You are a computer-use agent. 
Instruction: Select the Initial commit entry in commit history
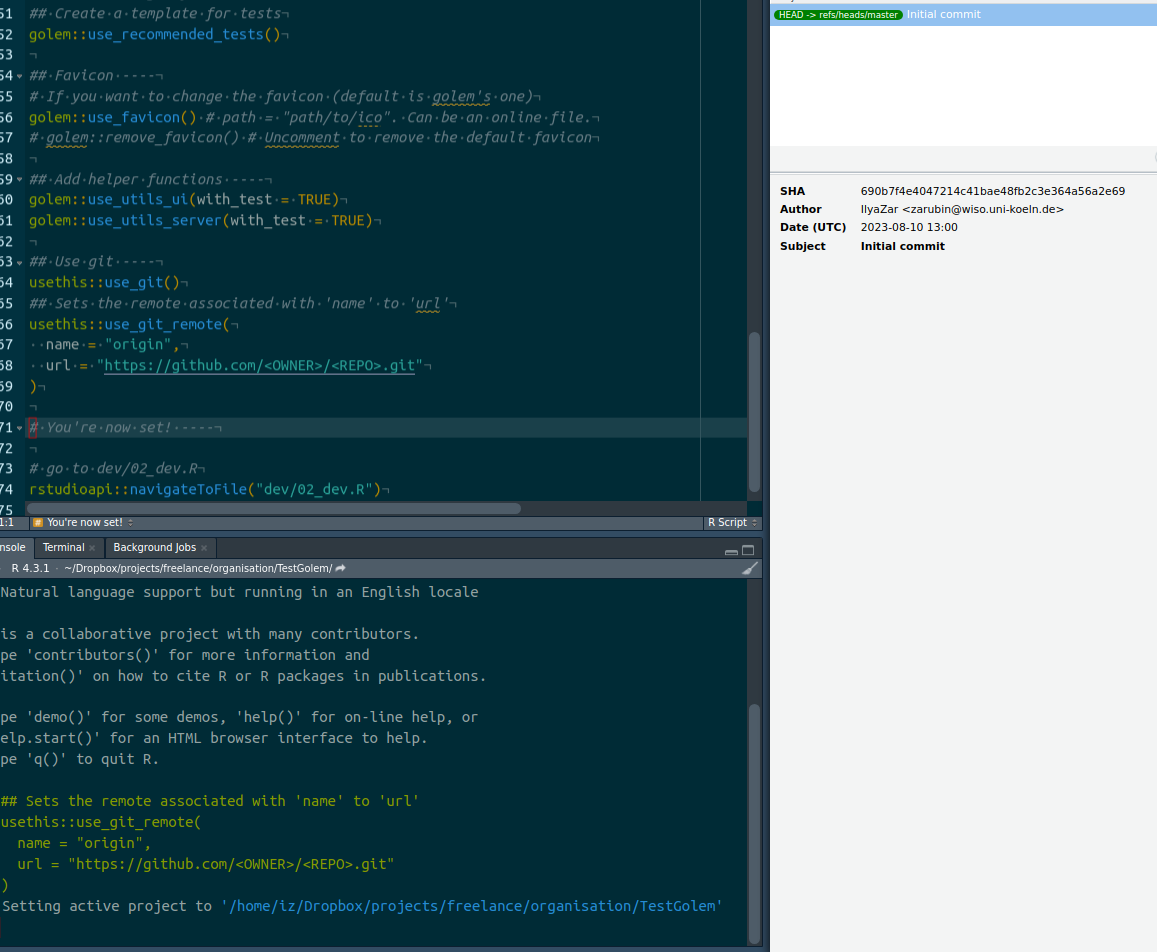click(944, 15)
